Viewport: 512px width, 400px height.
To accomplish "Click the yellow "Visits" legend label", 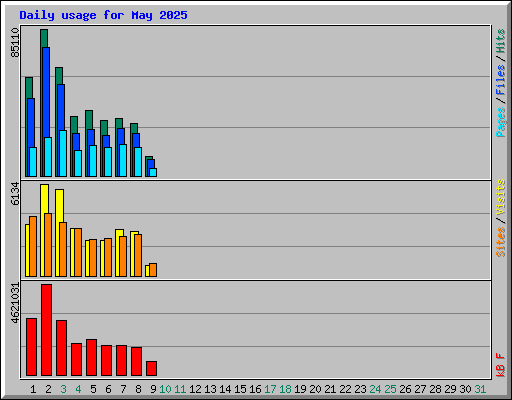I will pos(501,197).
